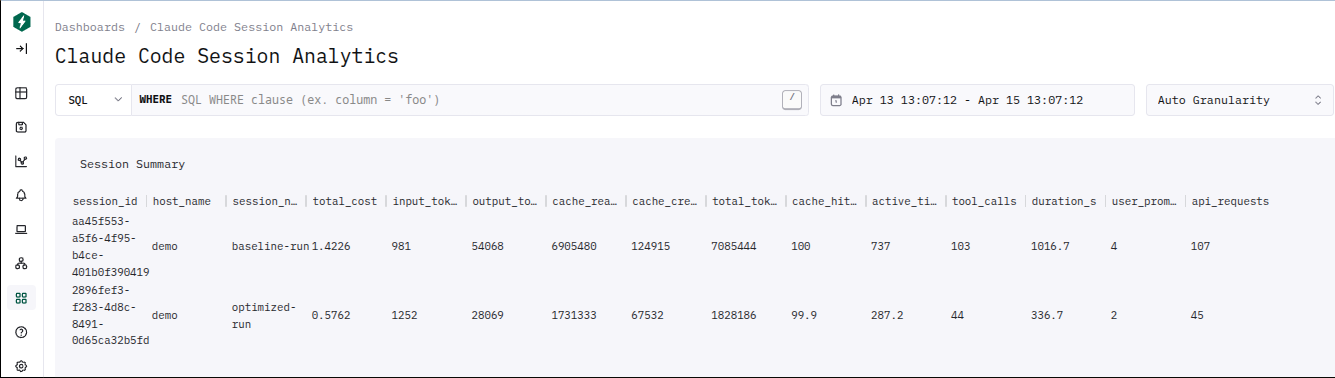The image size is (1335, 378).
Task: Open dashboards grid icon in sidebar
Action: pos(21,298)
